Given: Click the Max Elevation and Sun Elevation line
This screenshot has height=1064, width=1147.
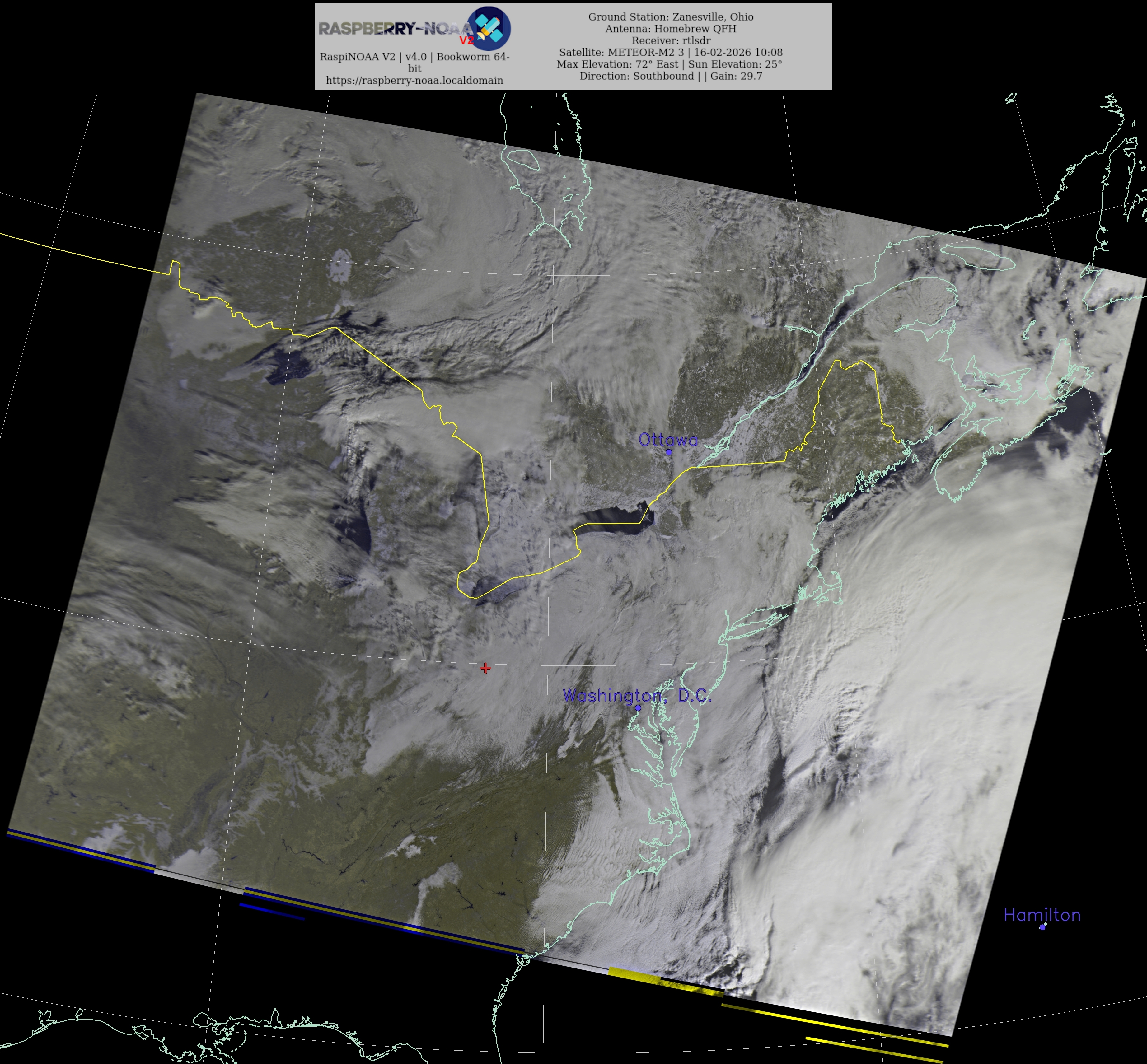Looking at the screenshot, I should click(669, 64).
